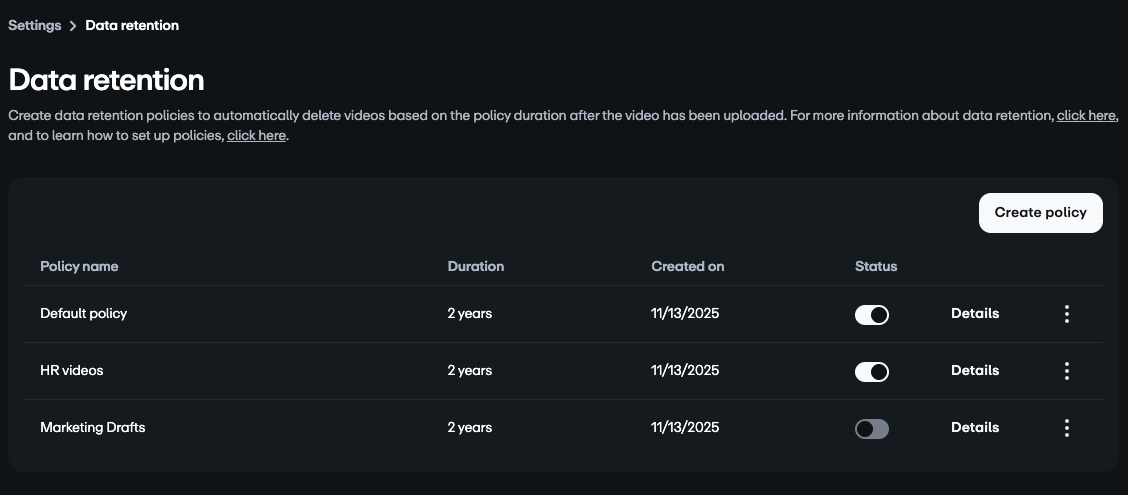Viewport: 1128px width, 495px height.
Task: Go back to Settings via the breadcrumb
Action: click(x=34, y=26)
